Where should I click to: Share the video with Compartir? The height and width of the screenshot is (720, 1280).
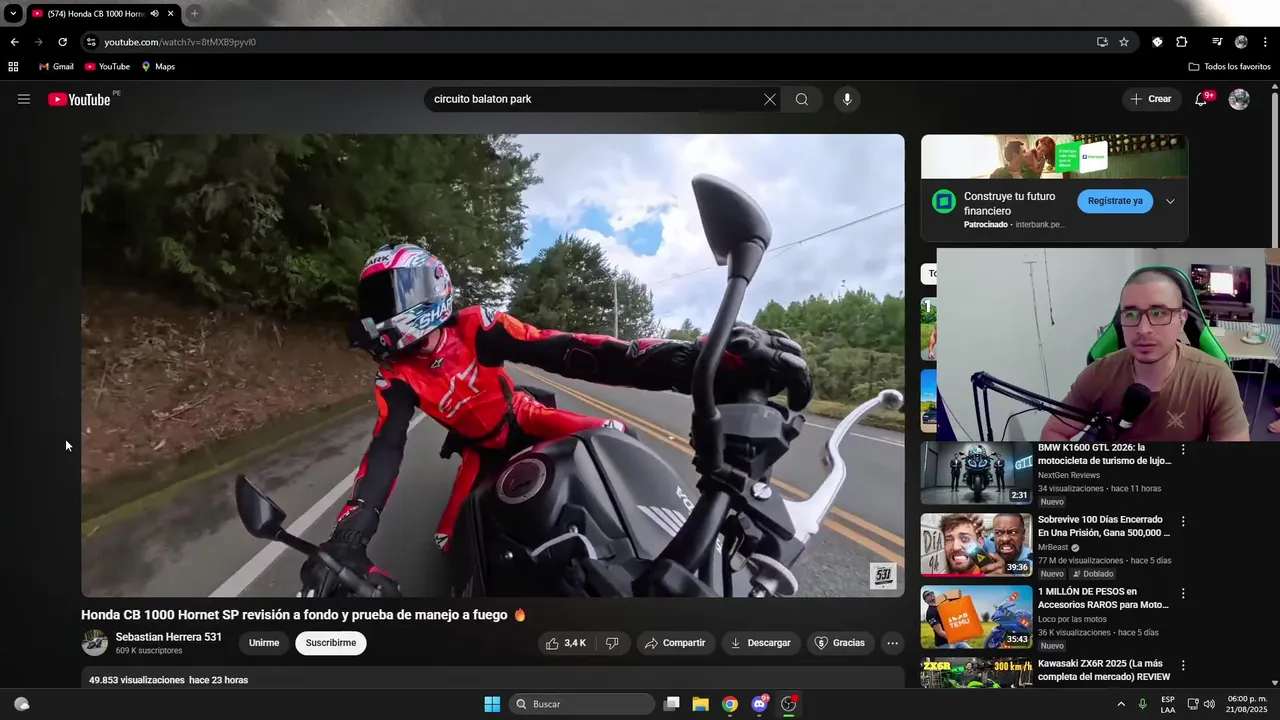(675, 643)
